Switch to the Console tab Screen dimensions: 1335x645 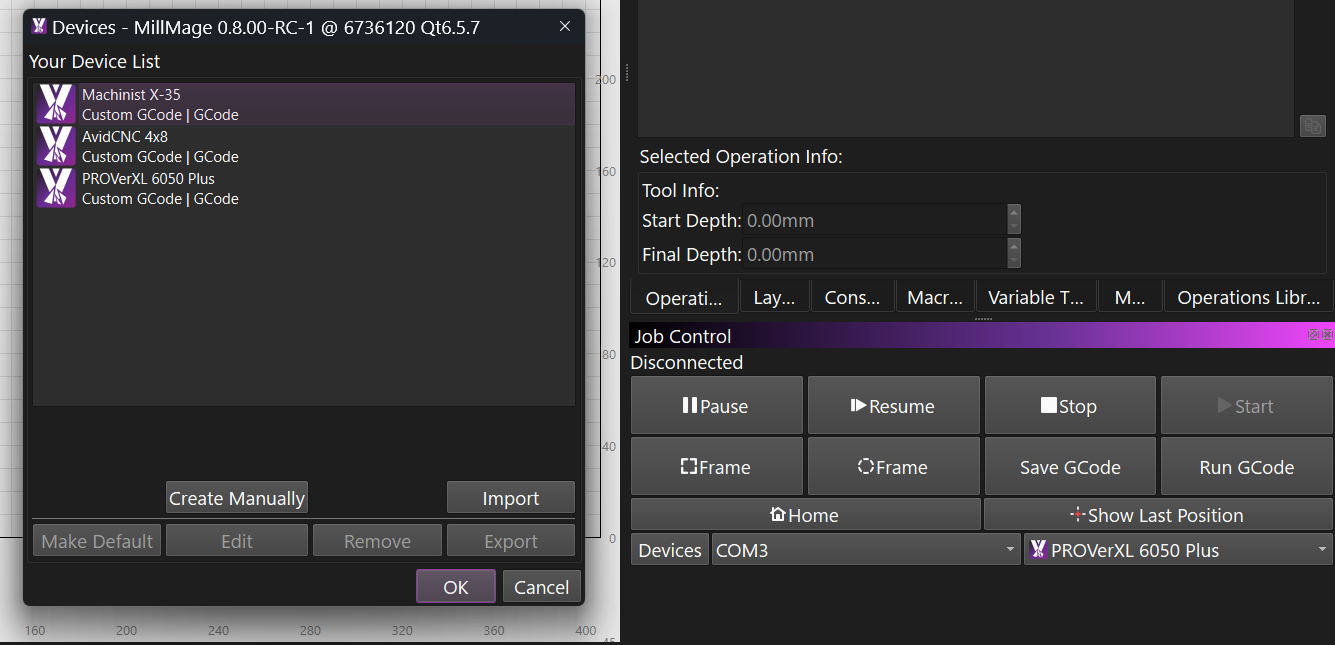pyautogui.click(x=852, y=297)
